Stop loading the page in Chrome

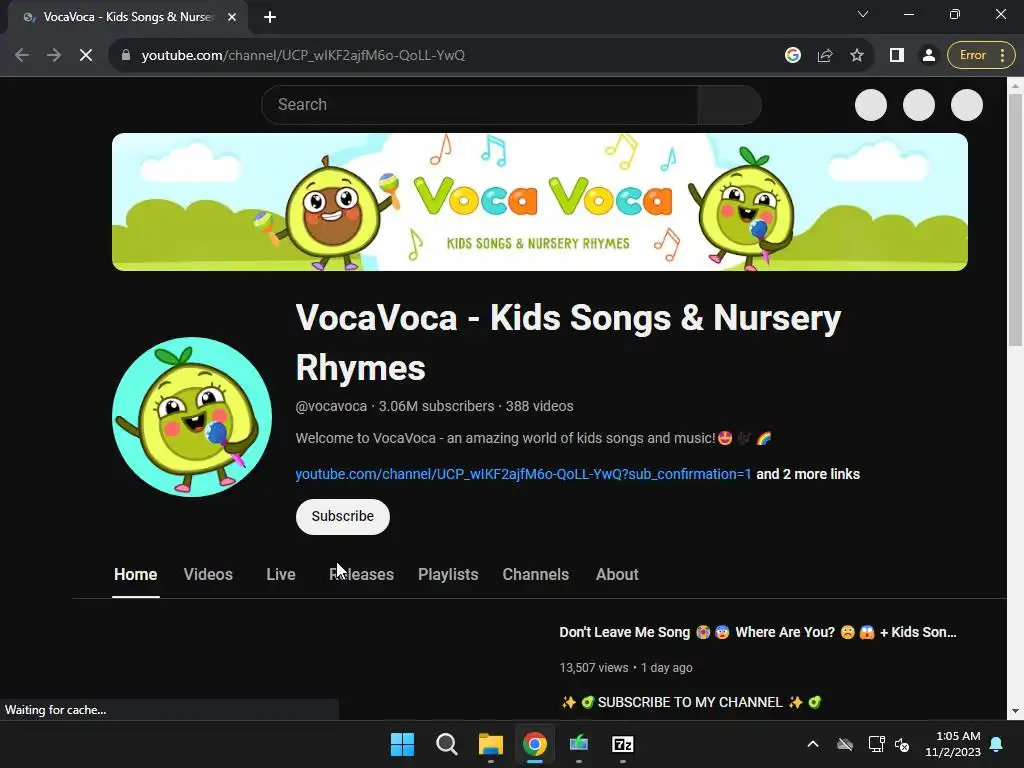click(x=86, y=56)
